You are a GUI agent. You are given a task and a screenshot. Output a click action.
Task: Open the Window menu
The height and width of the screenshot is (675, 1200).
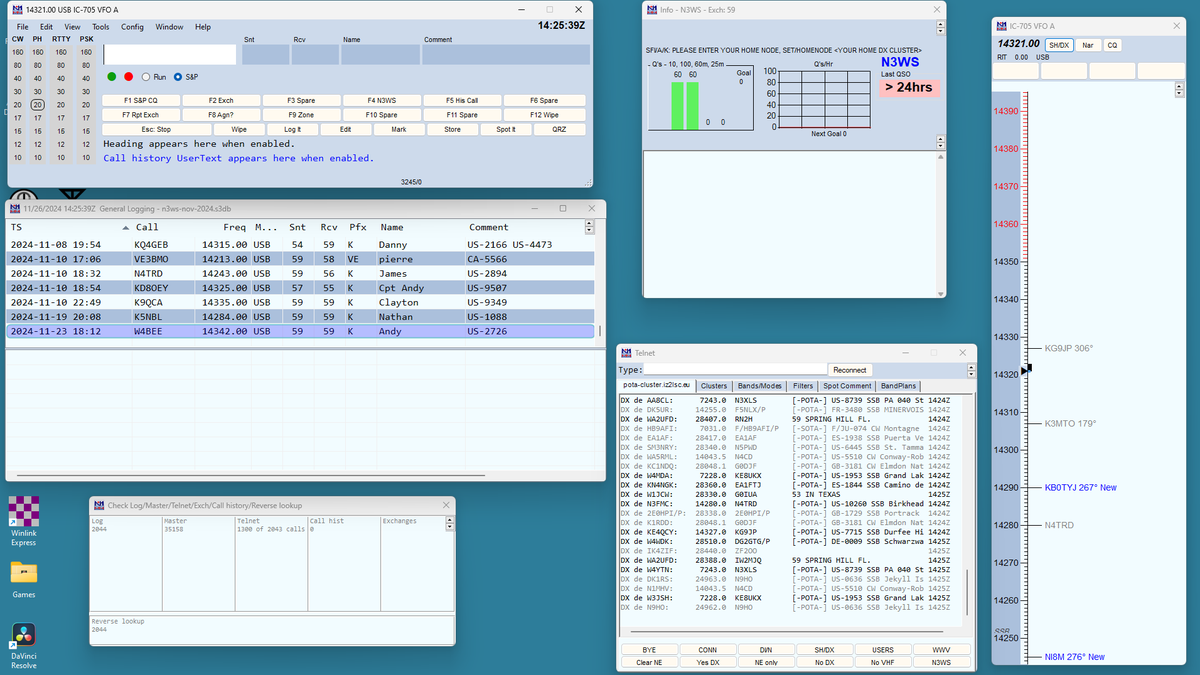click(x=169, y=27)
